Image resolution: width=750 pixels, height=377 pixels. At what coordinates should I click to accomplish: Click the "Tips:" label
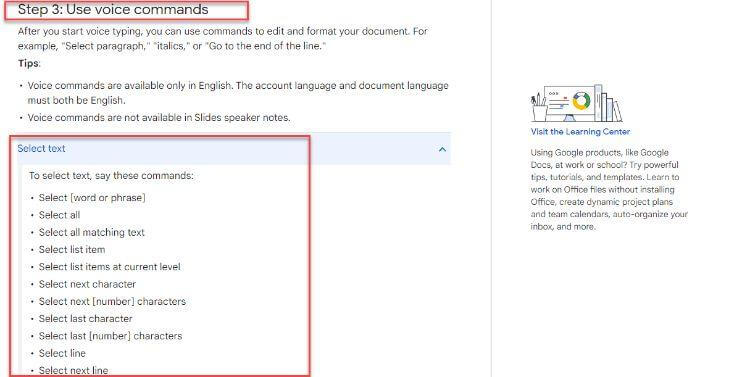click(x=29, y=64)
